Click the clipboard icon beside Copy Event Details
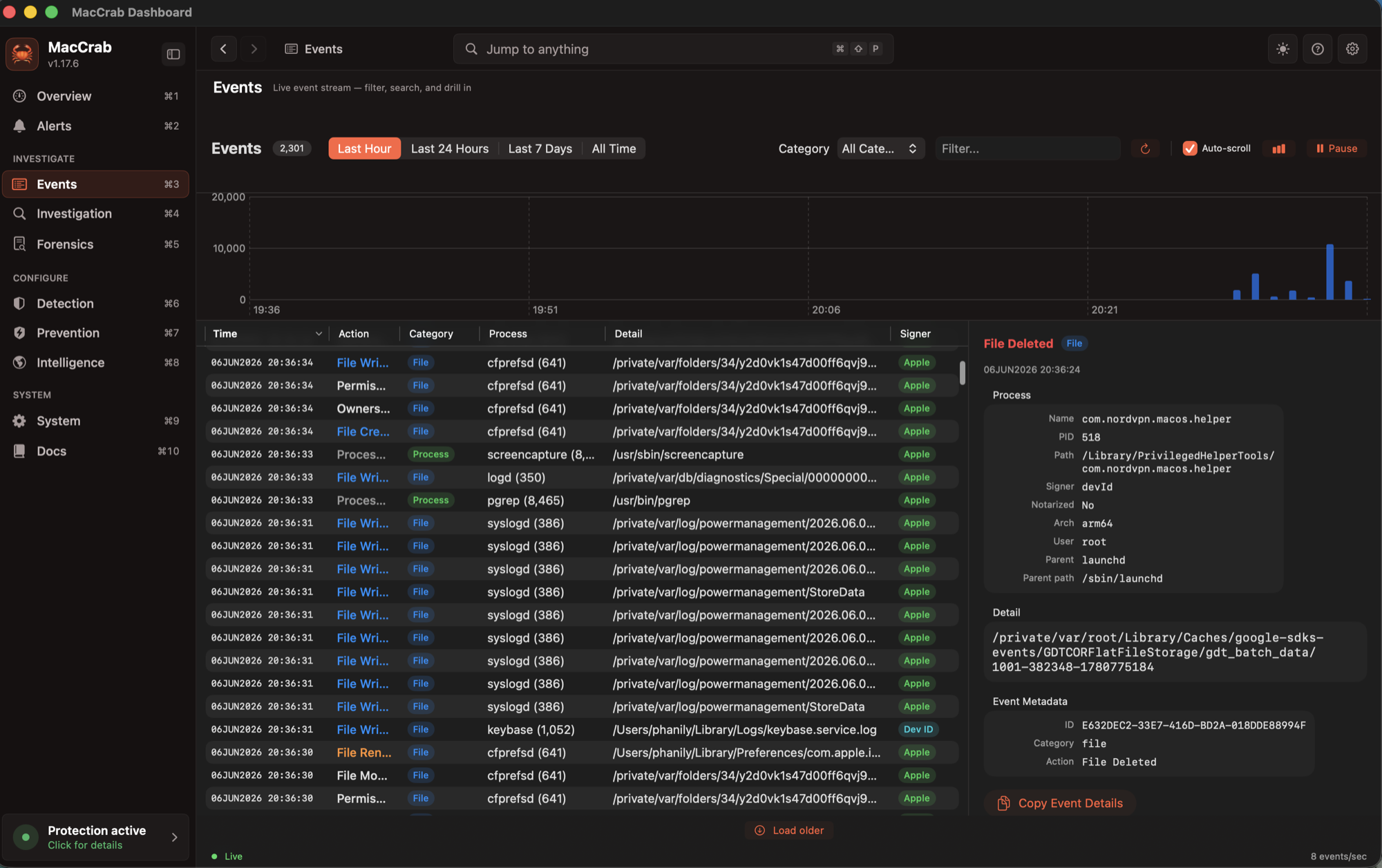This screenshot has height=868, width=1382. coord(1003,803)
